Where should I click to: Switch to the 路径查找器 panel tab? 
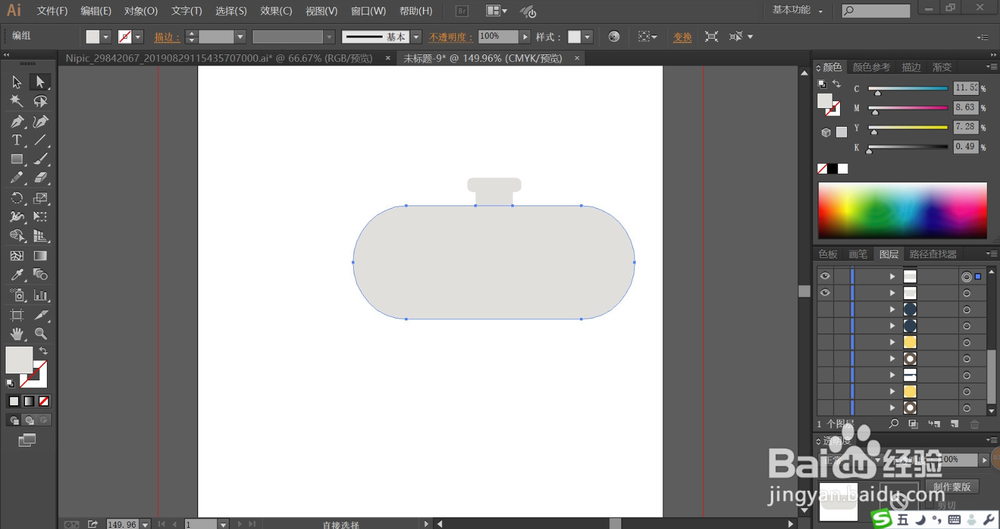933,254
